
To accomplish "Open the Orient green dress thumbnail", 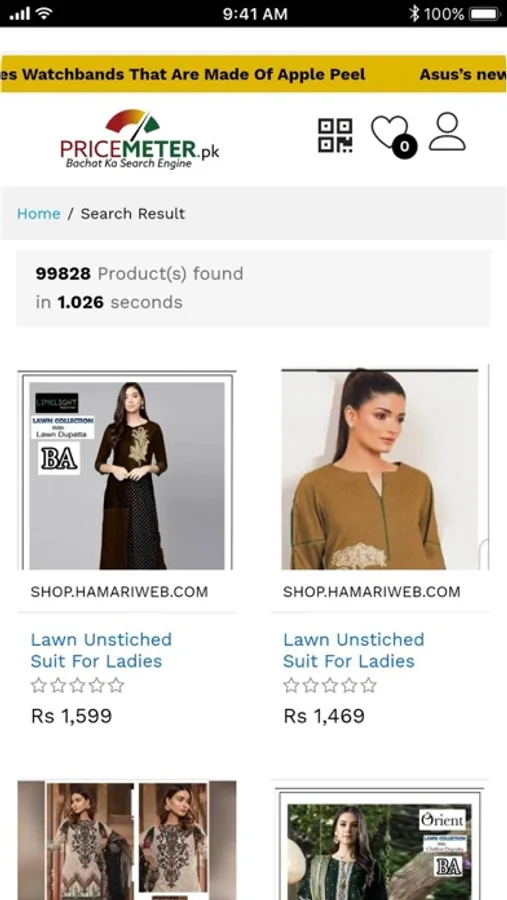I will (380, 844).
